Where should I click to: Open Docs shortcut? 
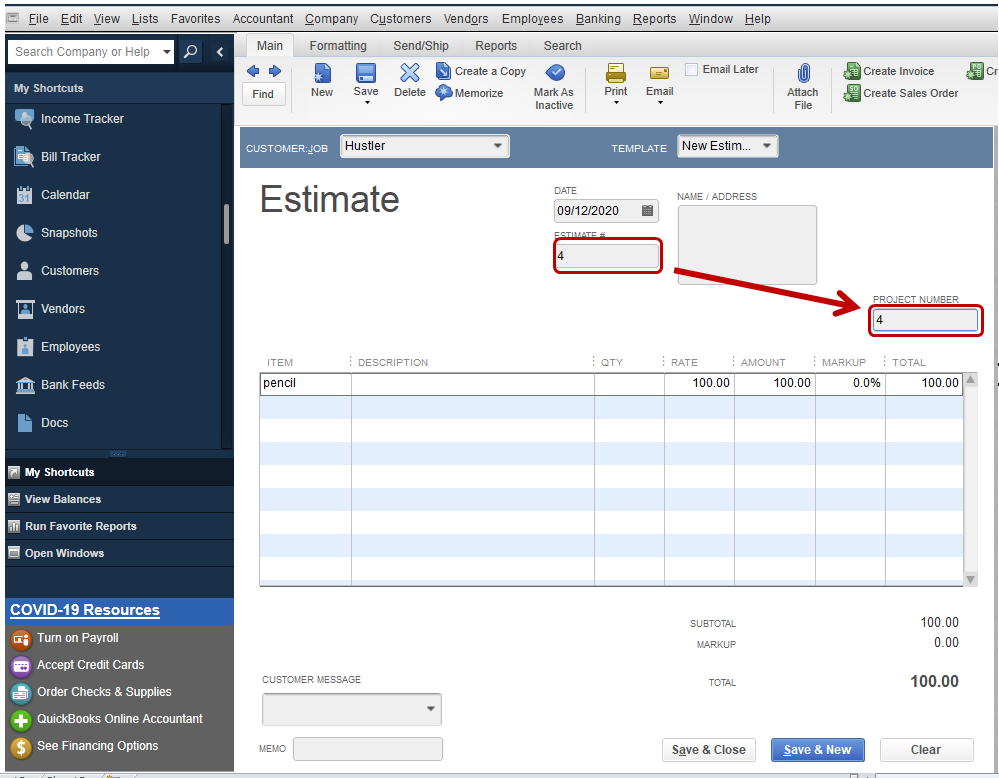42,422
